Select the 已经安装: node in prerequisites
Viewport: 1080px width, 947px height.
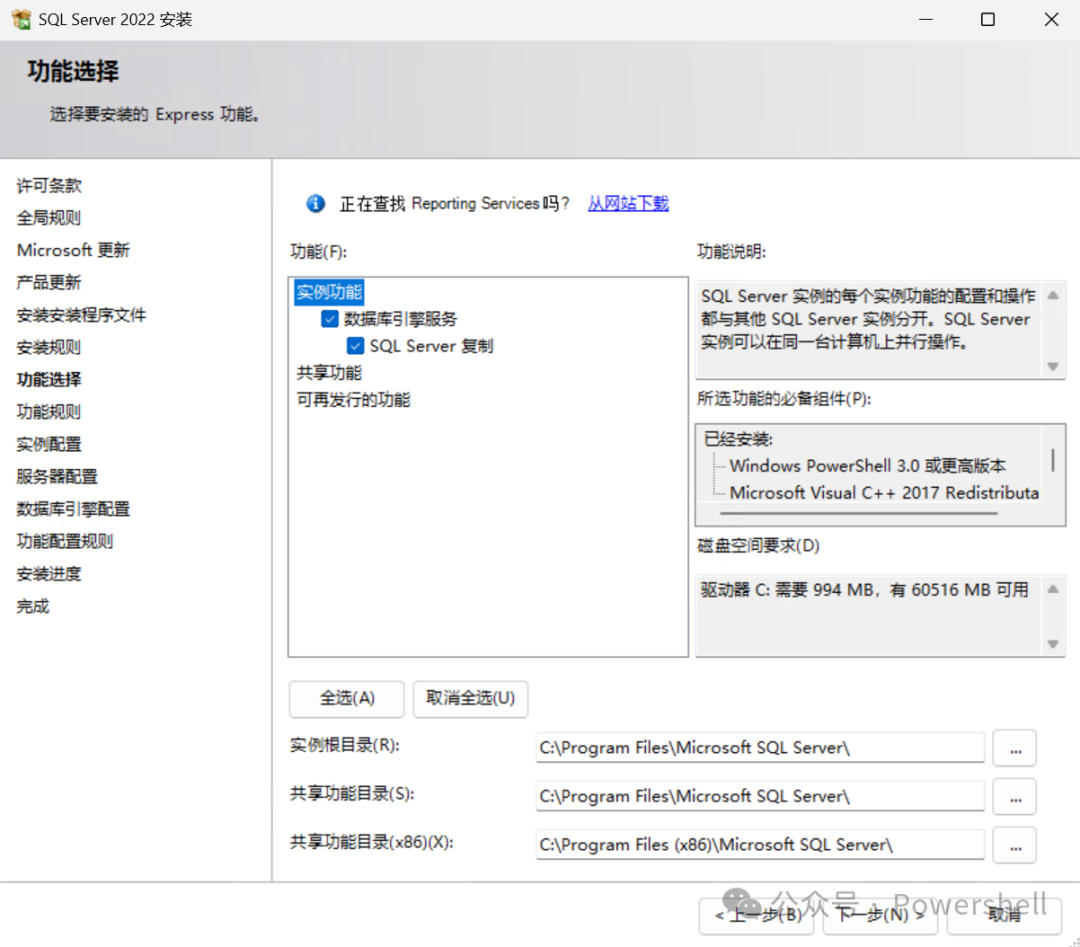pos(738,439)
